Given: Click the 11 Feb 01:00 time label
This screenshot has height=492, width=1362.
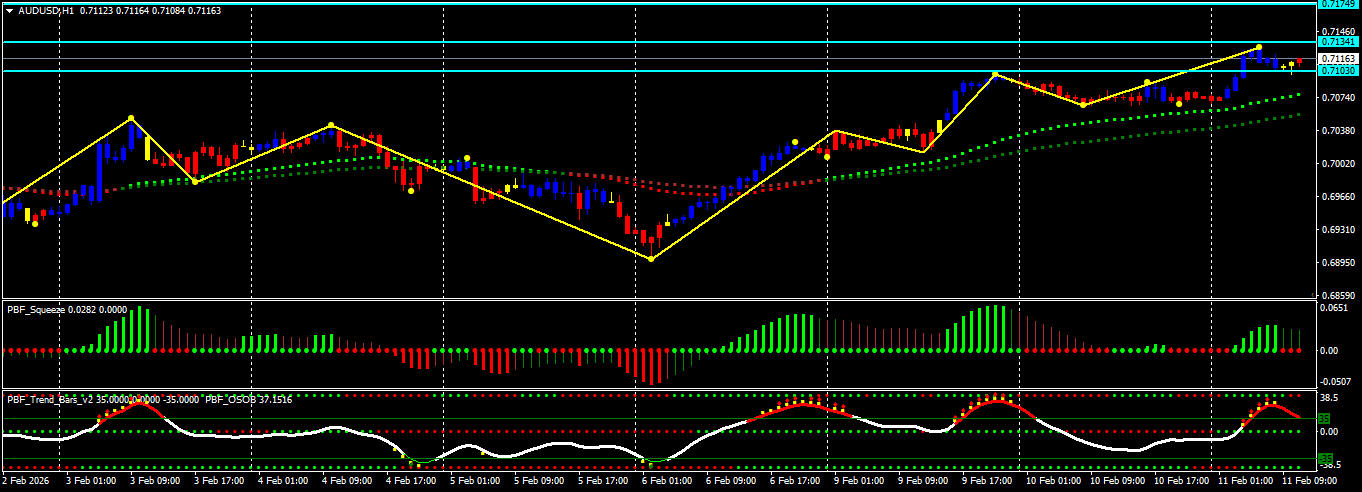Looking at the screenshot, I should point(1246,481).
